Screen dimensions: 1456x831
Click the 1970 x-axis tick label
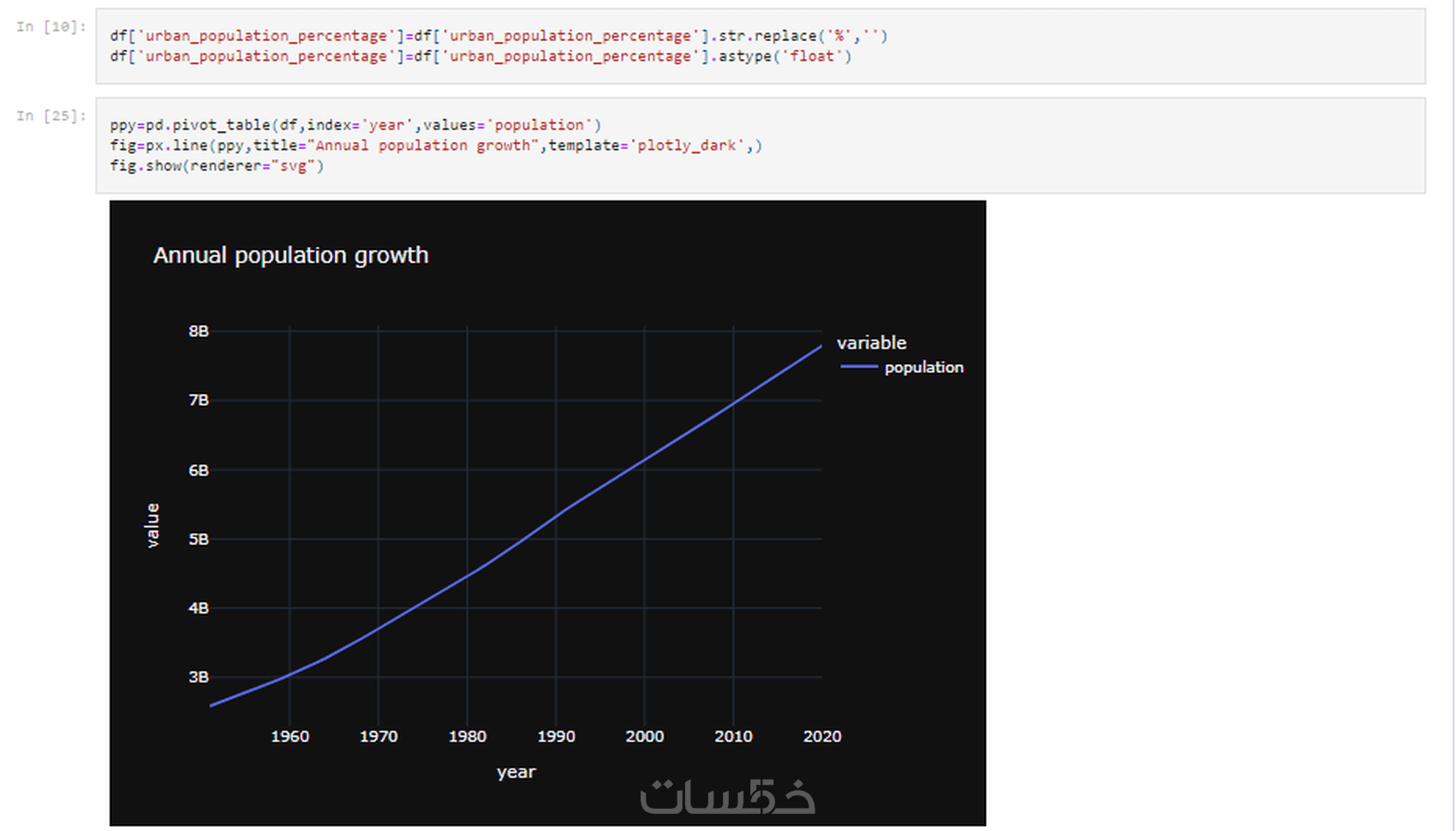click(x=379, y=737)
